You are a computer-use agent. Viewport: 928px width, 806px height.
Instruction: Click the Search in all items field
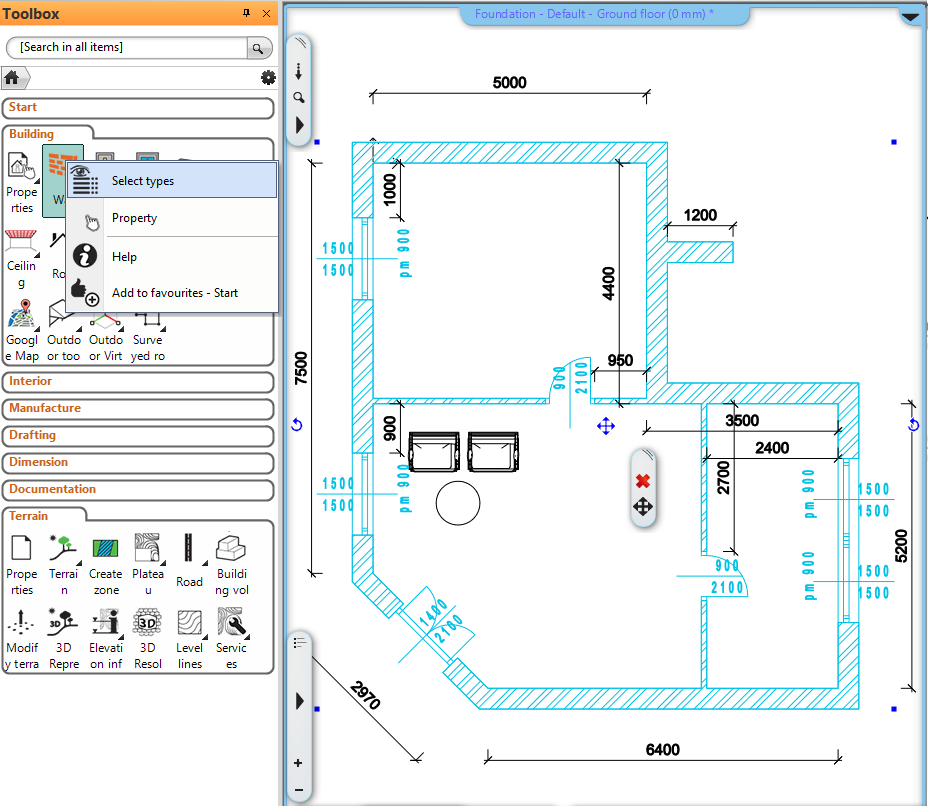pyautogui.click(x=126, y=48)
